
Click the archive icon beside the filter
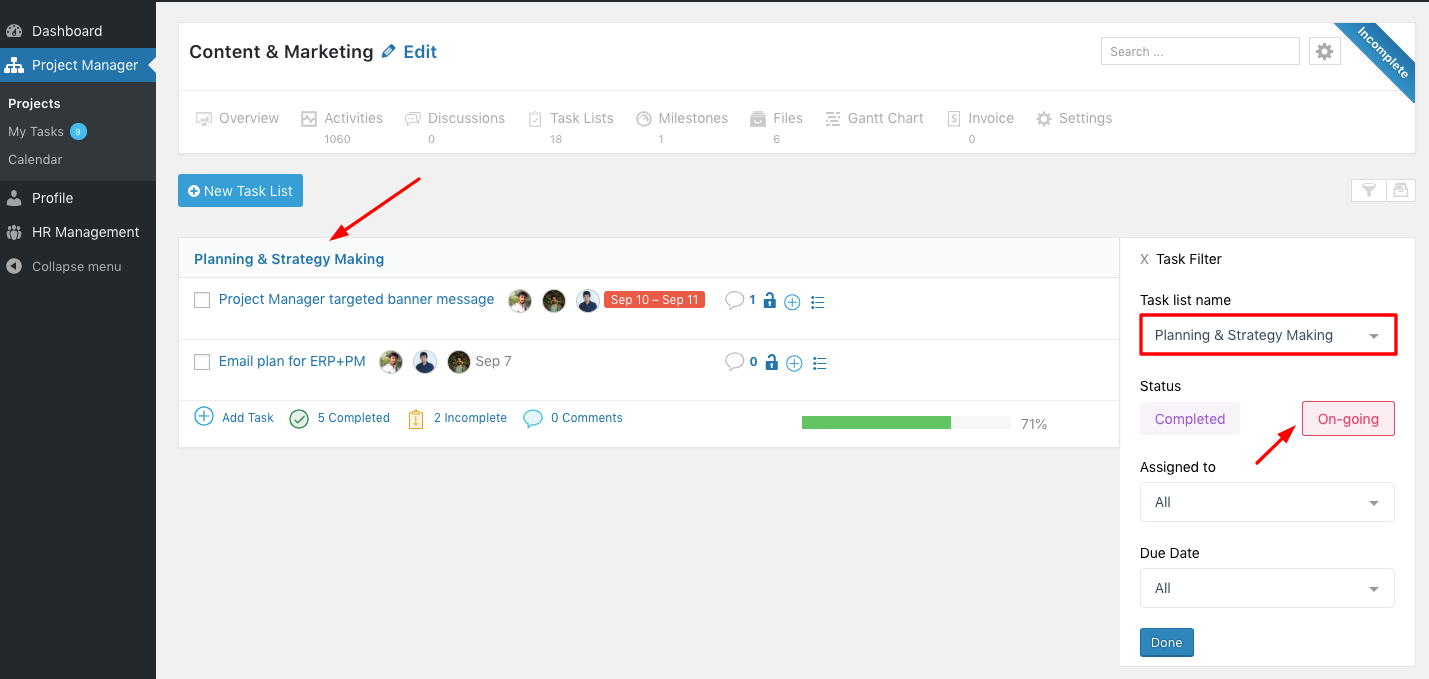click(x=1400, y=190)
